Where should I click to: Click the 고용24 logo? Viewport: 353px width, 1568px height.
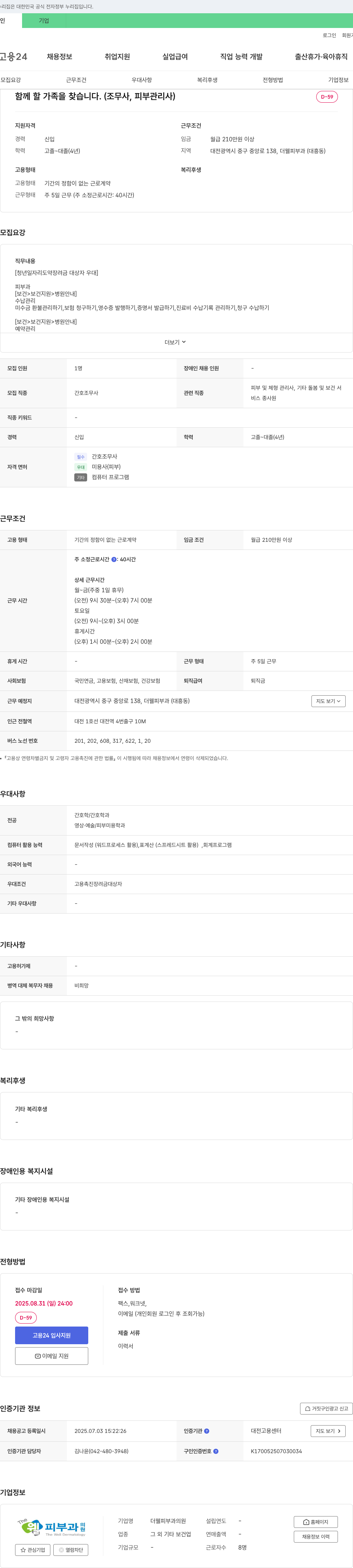pyautogui.click(x=13, y=57)
